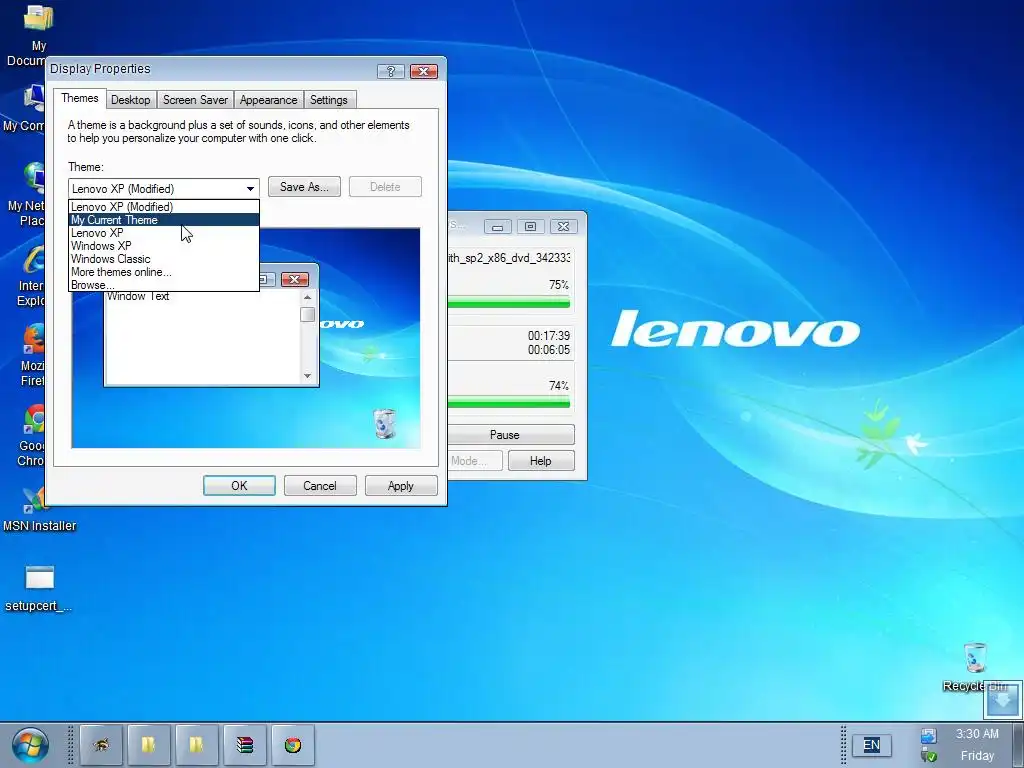Viewport: 1024px width, 768px height.
Task: Switch to the Desktop tab
Action: (x=131, y=100)
